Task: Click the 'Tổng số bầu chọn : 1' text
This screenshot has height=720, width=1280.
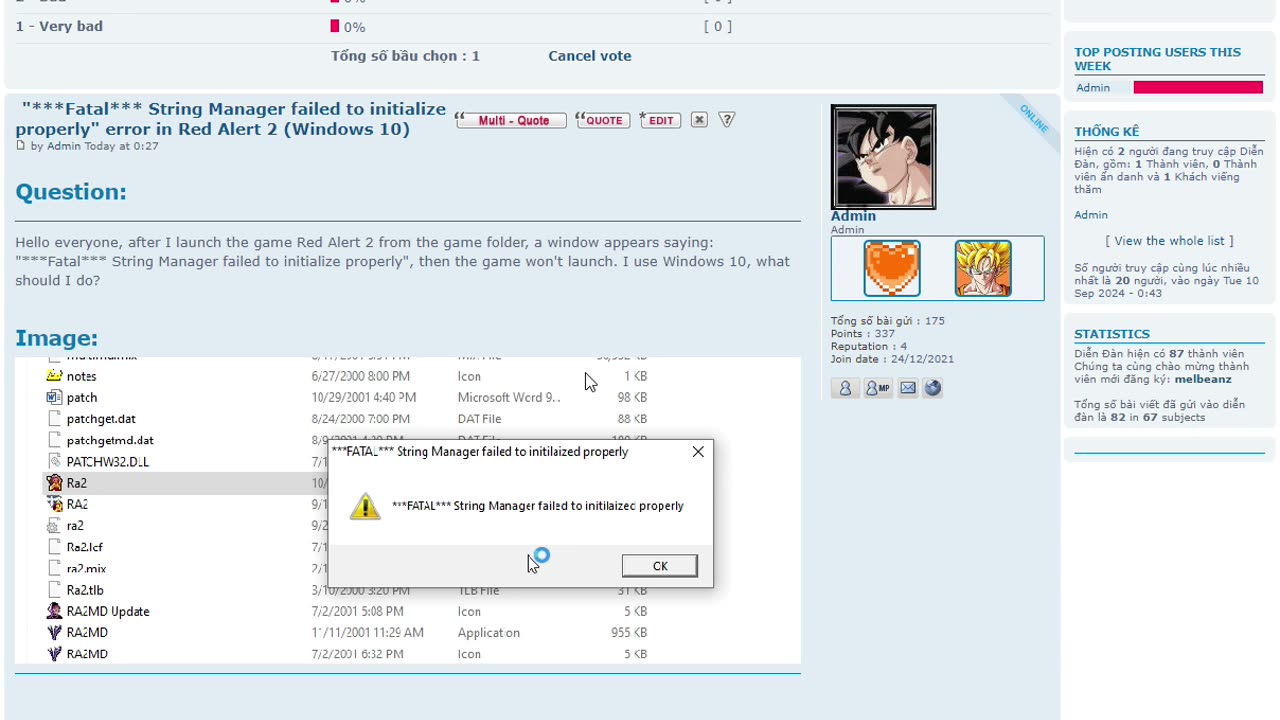Action: (x=405, y=56)
